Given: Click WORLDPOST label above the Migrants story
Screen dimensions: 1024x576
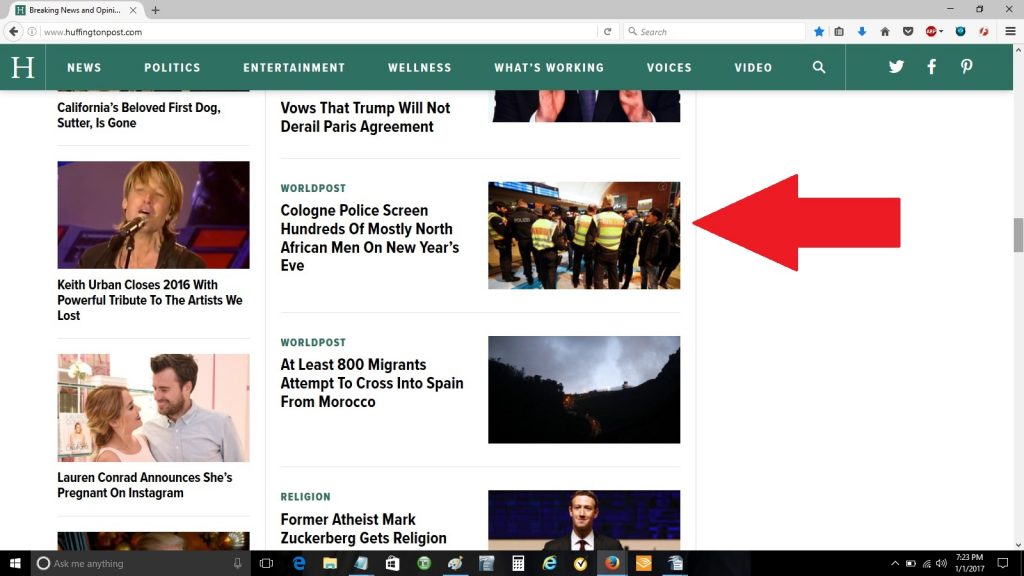Looking at the screenshot, I should pyautogui.click(x=313, y=342).
